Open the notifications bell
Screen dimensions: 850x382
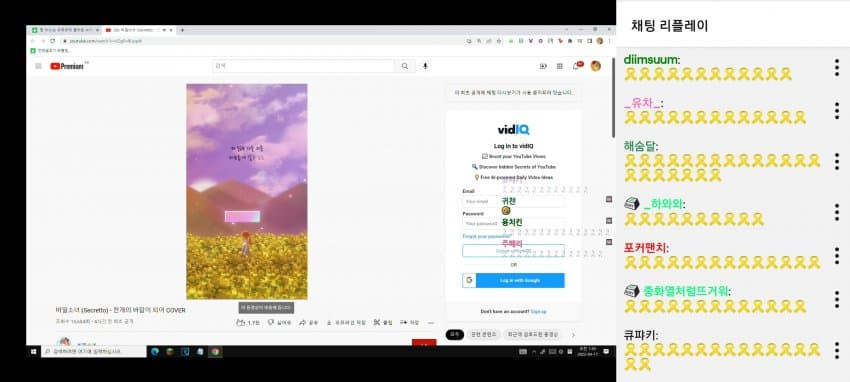click(576, 66)
